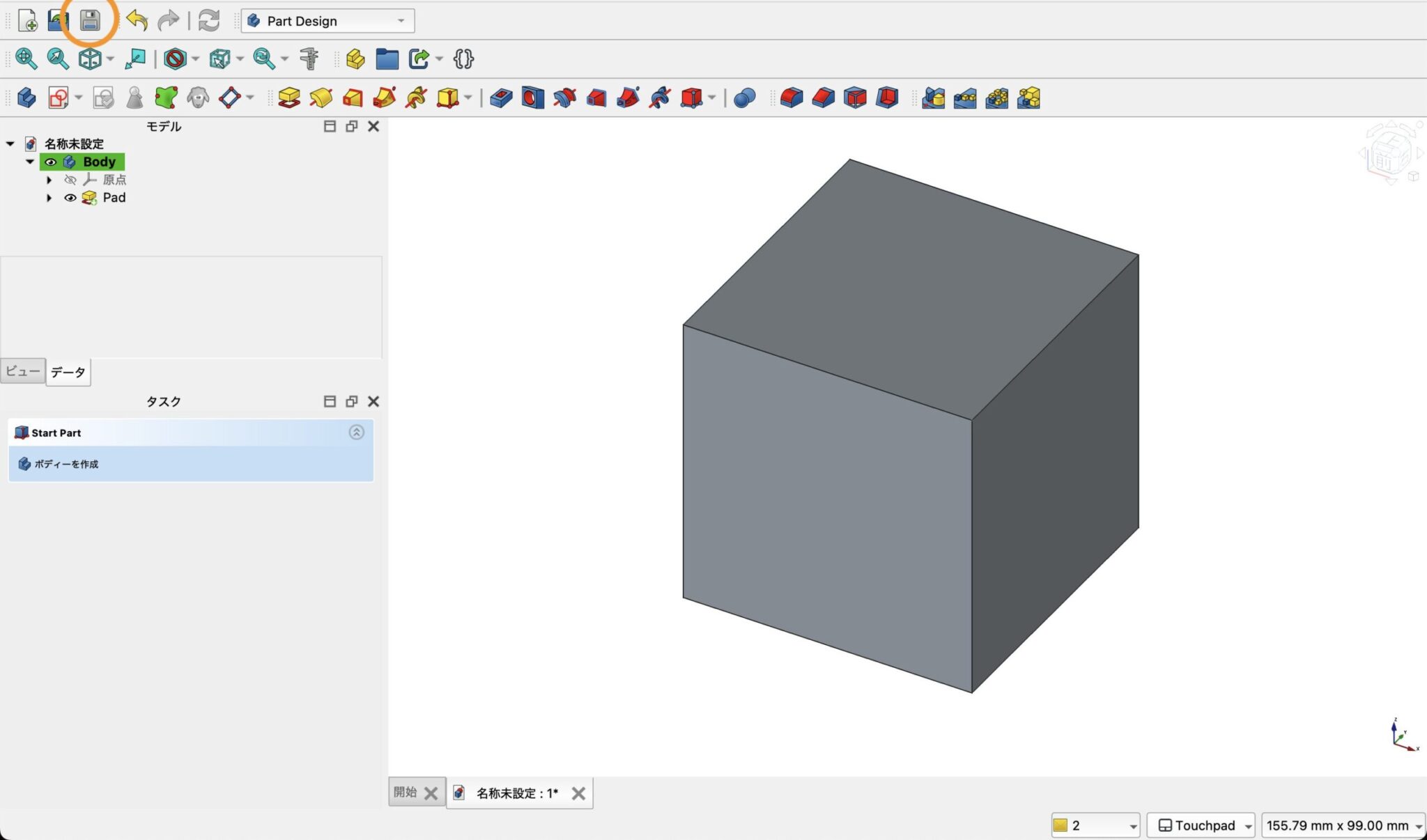Image resolution: width=1427 pixels, height=840 pixels.
Task: Open the create sketch dropdown arrow
Action: 78,98
